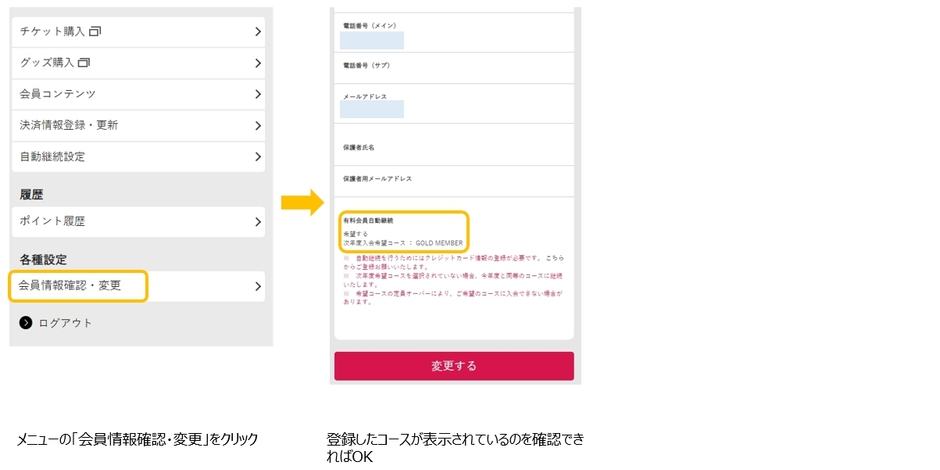The width and height of the screenshot is (940, 470).
Task: Click chevron on 自動継続設定 row
Action: point(258,157)
